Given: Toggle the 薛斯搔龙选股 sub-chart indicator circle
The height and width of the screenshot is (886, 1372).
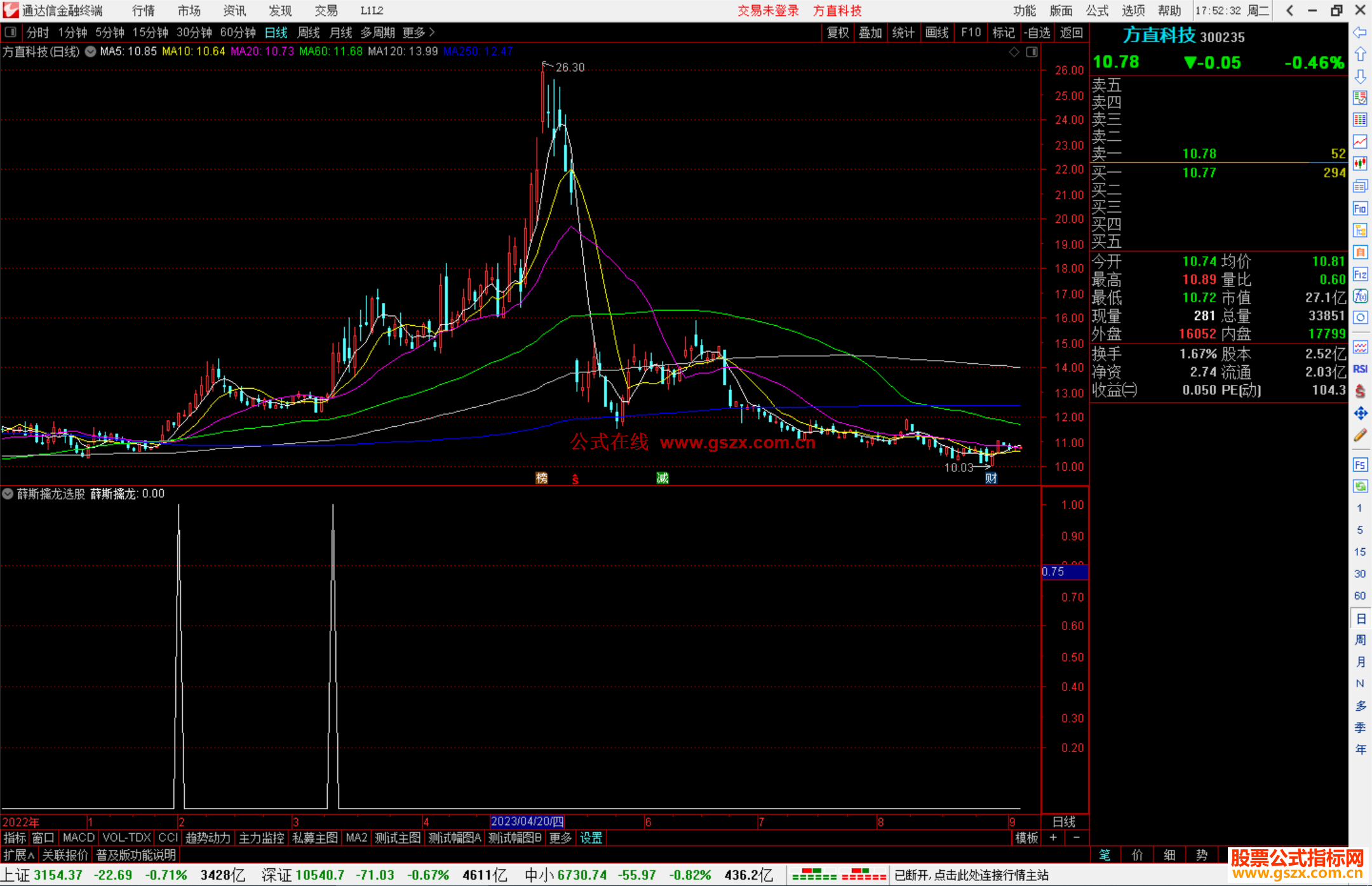Looking at the screenshot, I should [x=8, y=493].
